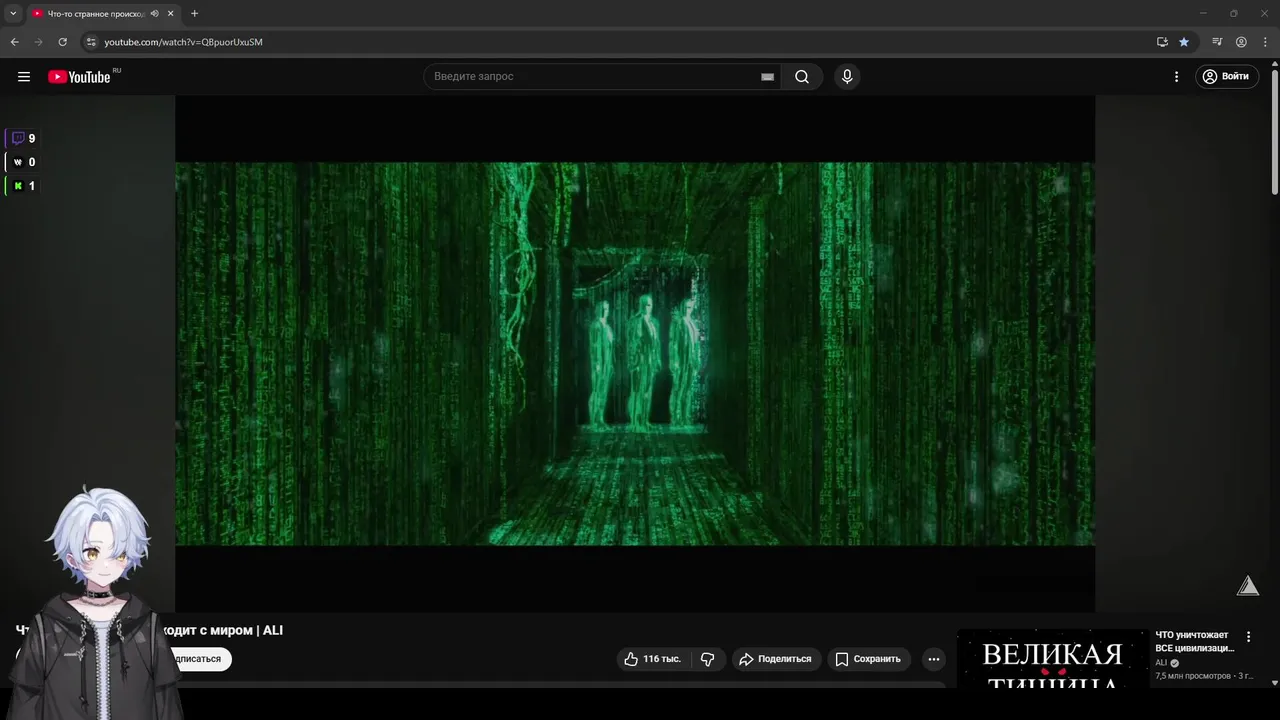Image resolution: width=1280 pixels, height=720 pixels.
Task: Select the youtube.com URL address bar
Action: click(x=183, y=42)
